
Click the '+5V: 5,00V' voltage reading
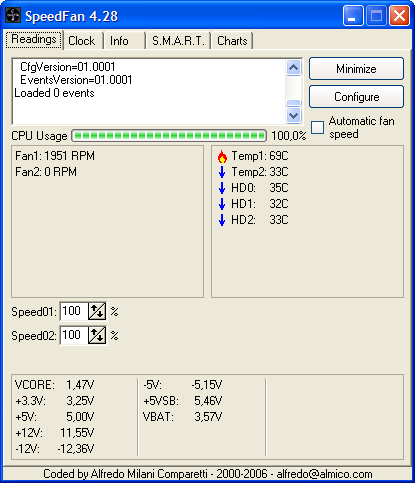click(55, 417)
